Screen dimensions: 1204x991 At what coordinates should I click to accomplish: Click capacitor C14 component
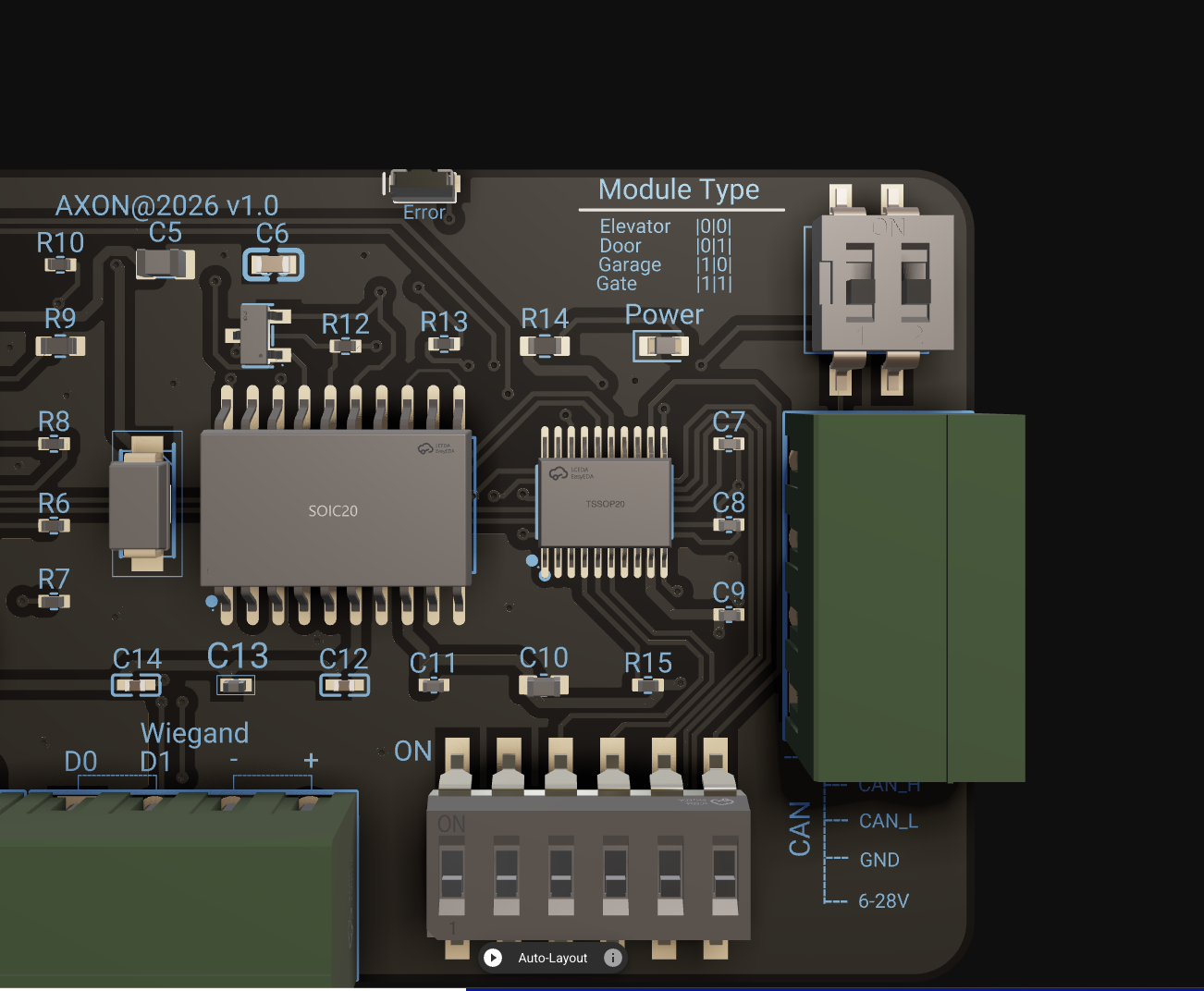[136, 686]
